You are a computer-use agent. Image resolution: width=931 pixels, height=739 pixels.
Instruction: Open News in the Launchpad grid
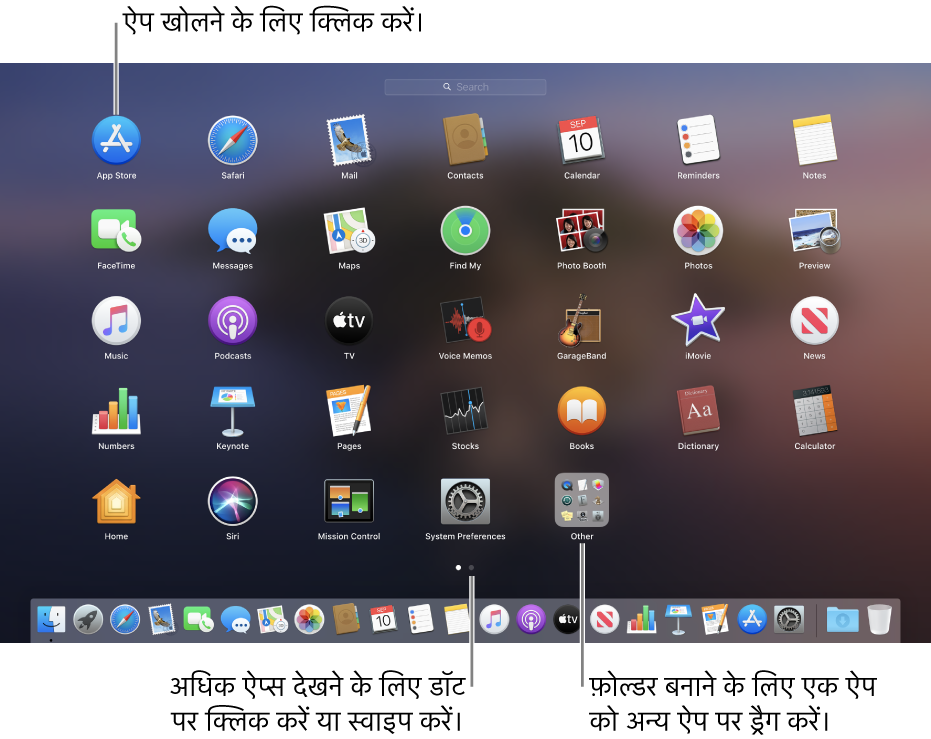point(815,321)
